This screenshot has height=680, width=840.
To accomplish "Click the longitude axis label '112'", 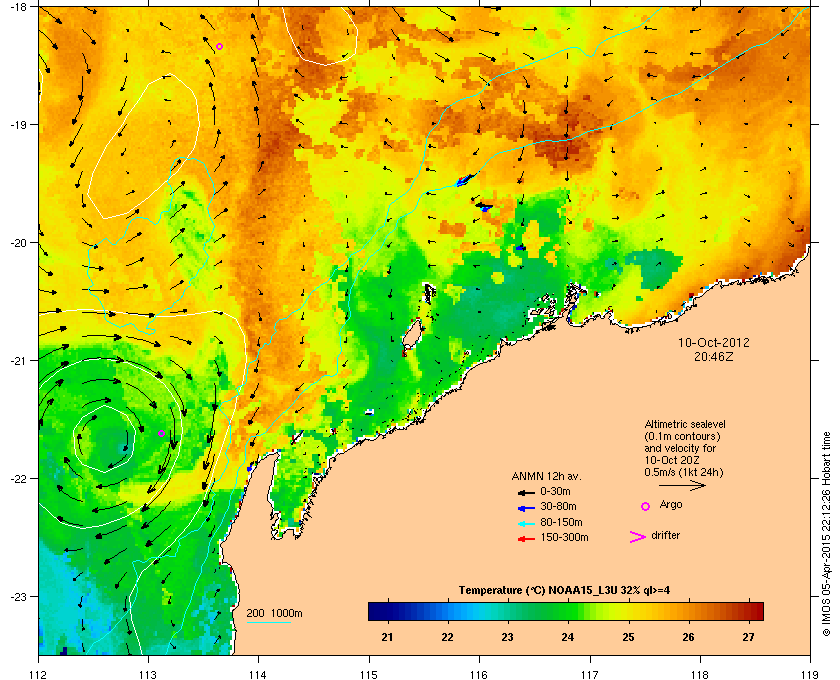I will point(38,675).
